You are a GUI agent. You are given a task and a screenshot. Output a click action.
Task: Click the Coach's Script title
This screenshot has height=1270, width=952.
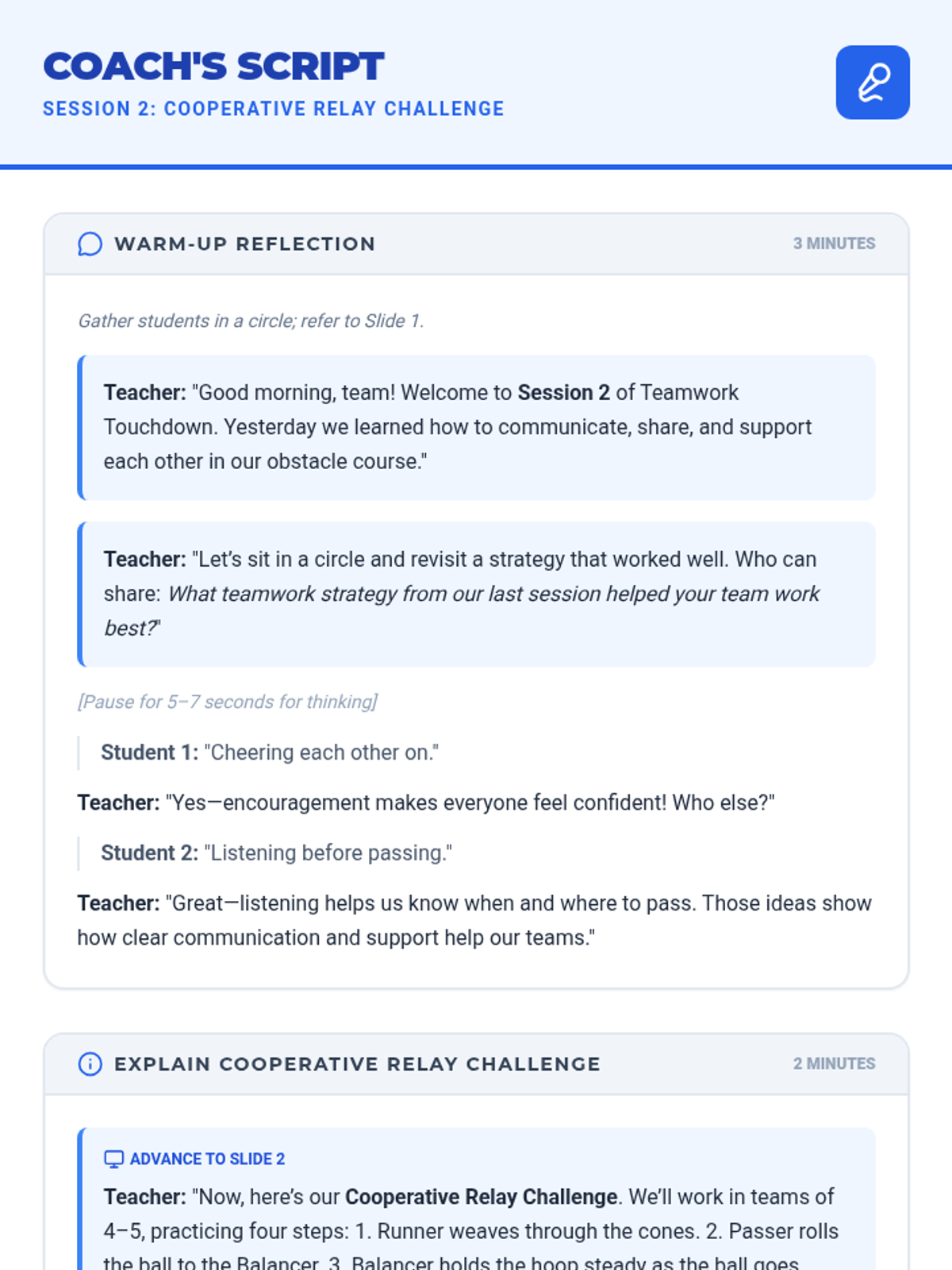coord(213,66)
